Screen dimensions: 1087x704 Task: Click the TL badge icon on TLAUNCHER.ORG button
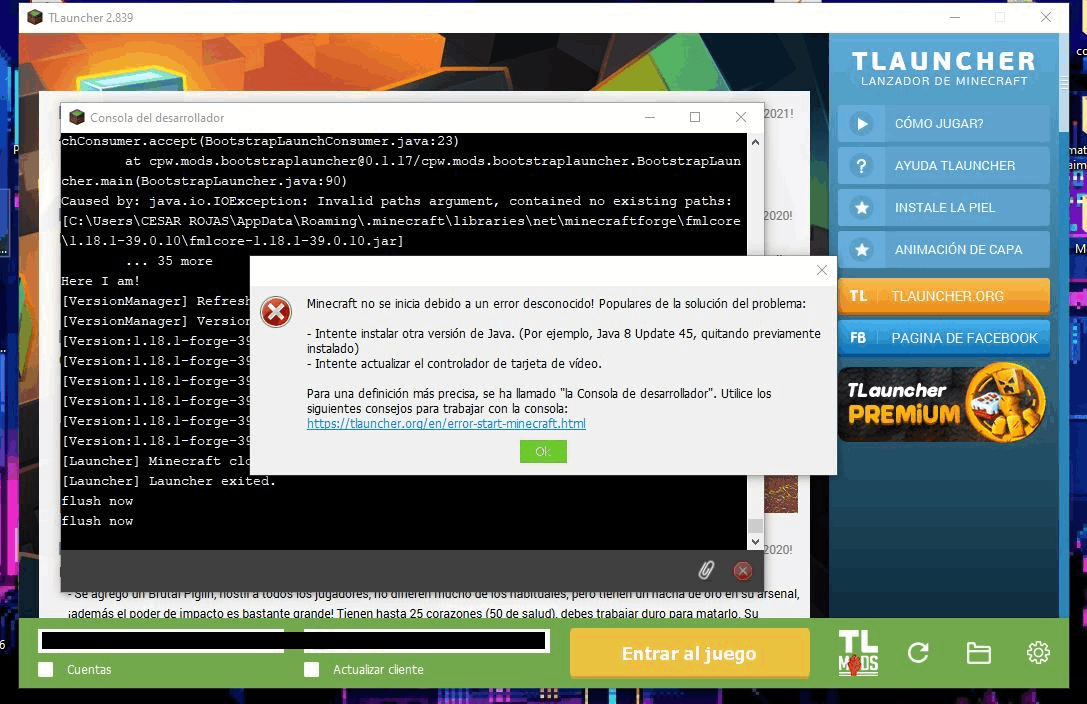click(x=858, y=296)
